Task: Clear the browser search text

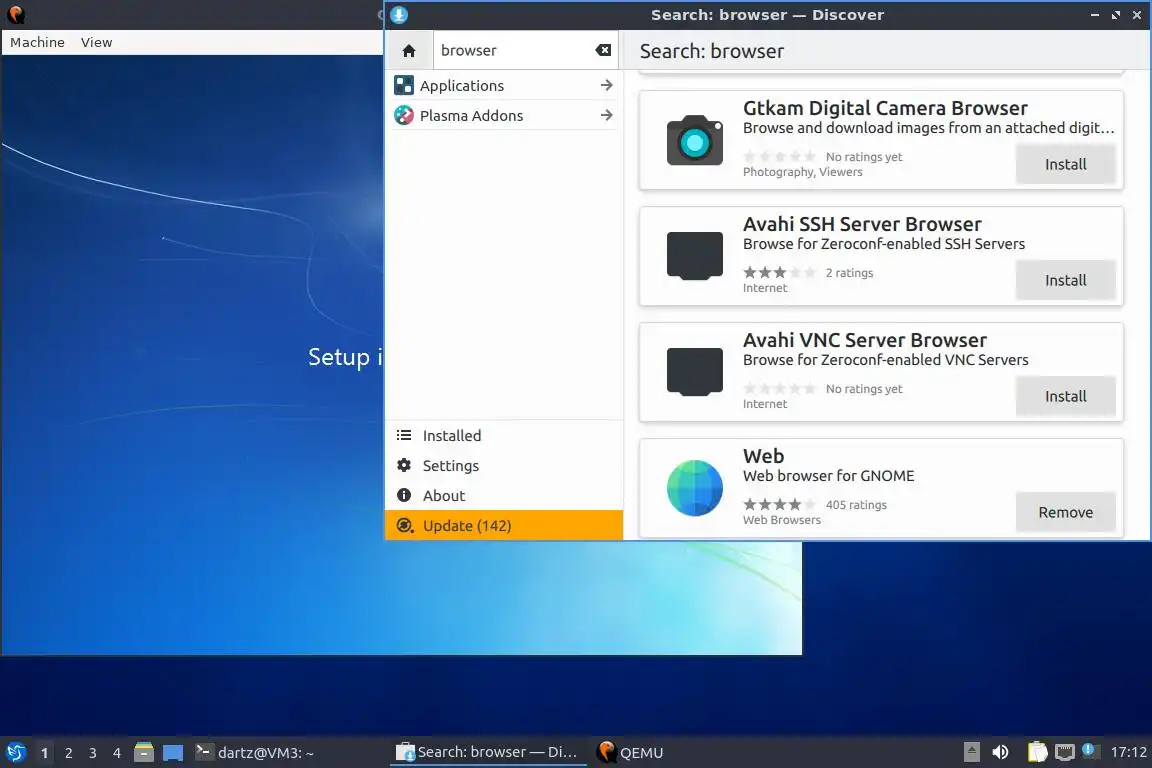Action: point(603,50)
